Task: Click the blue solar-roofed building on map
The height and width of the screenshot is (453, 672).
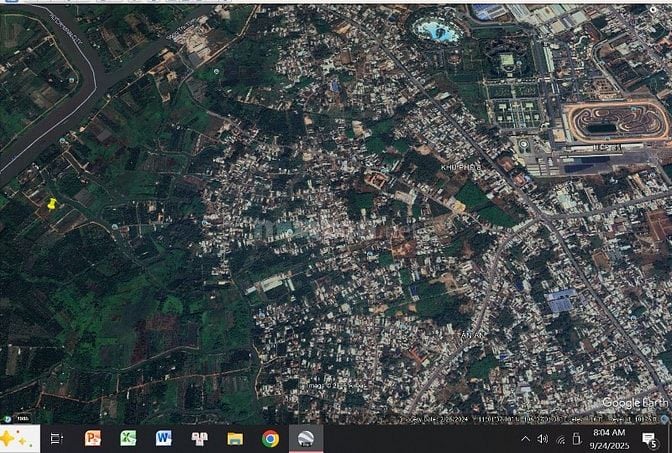Action: point(559,300)
